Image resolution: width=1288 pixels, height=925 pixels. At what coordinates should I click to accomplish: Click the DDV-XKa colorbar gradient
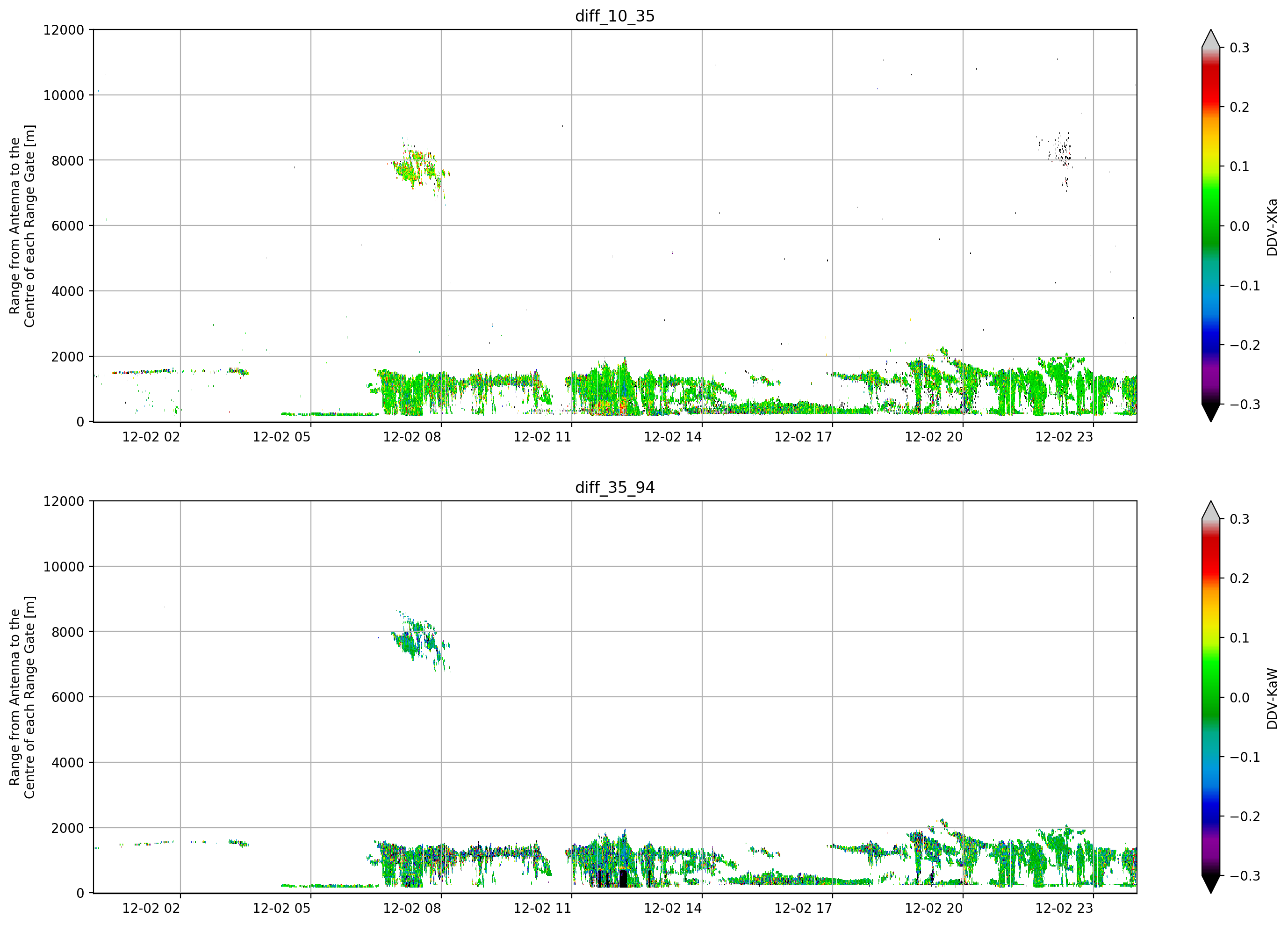1211,225
